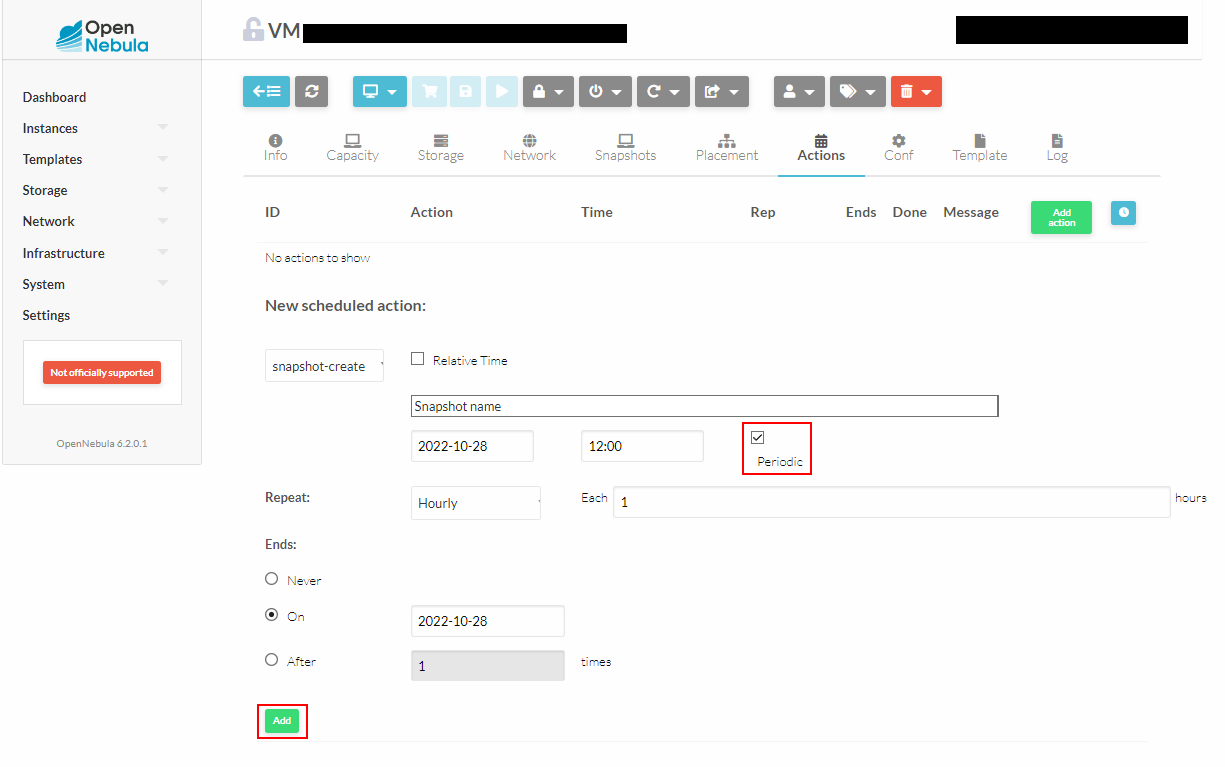
Task: Click the back to list button
Action: pos(266,91)
